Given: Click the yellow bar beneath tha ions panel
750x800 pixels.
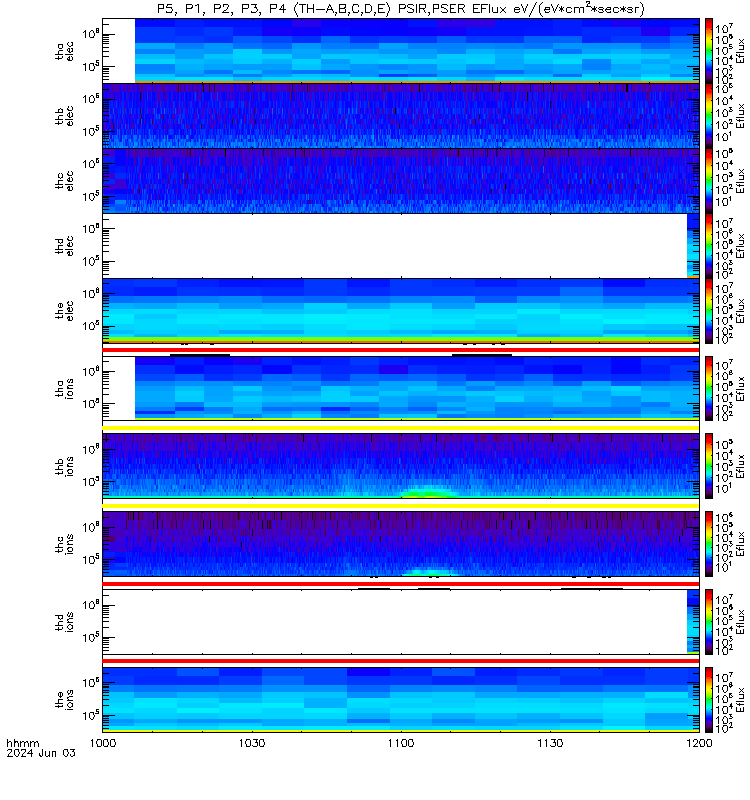Looking at the screenshot, I should click(x=401, y=428).
